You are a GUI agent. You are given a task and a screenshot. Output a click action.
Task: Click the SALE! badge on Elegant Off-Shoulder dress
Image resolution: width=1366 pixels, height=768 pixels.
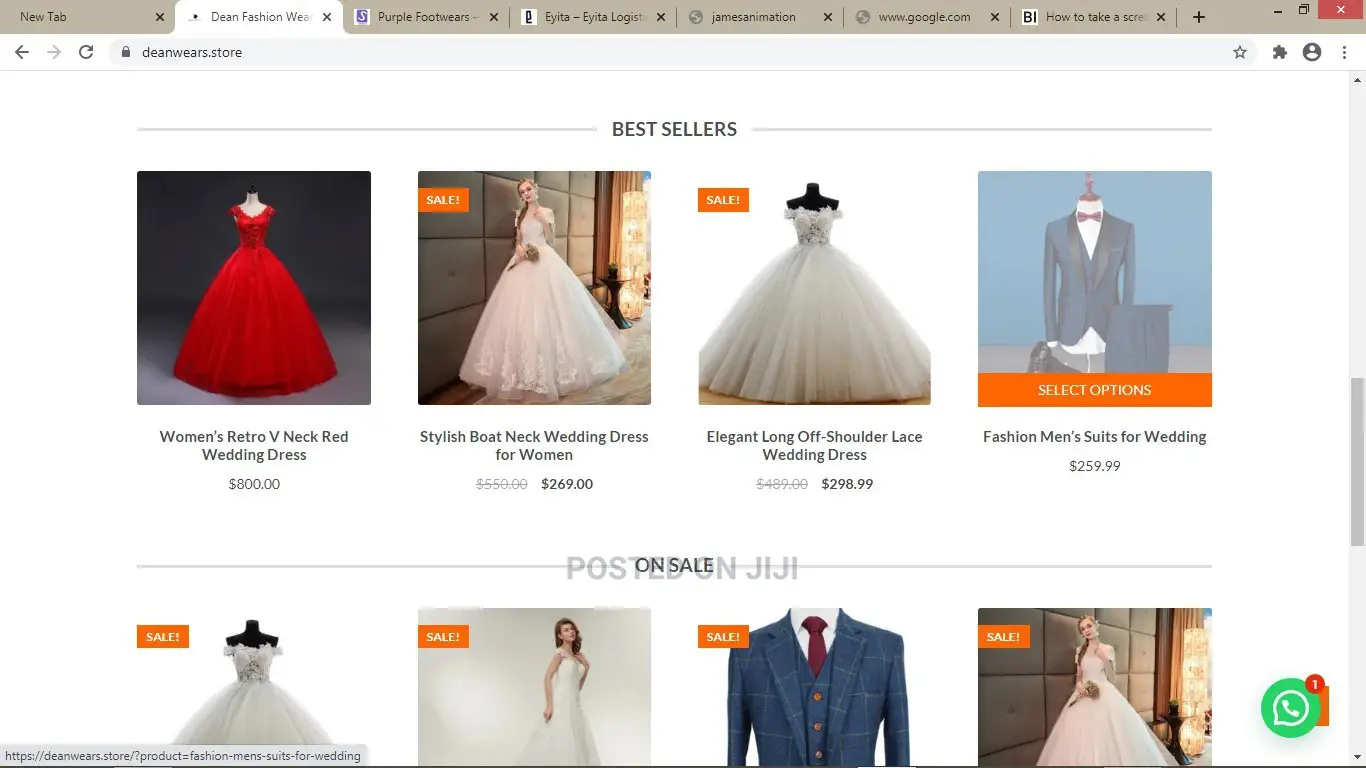pos(723,200)
